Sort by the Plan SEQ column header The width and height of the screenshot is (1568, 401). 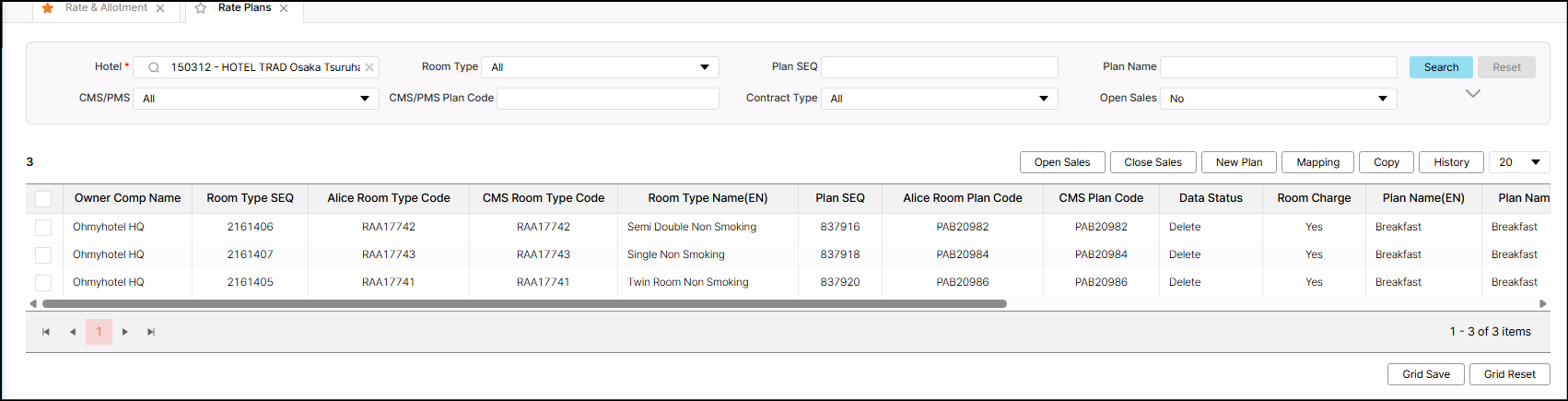[x=839, y=198]
